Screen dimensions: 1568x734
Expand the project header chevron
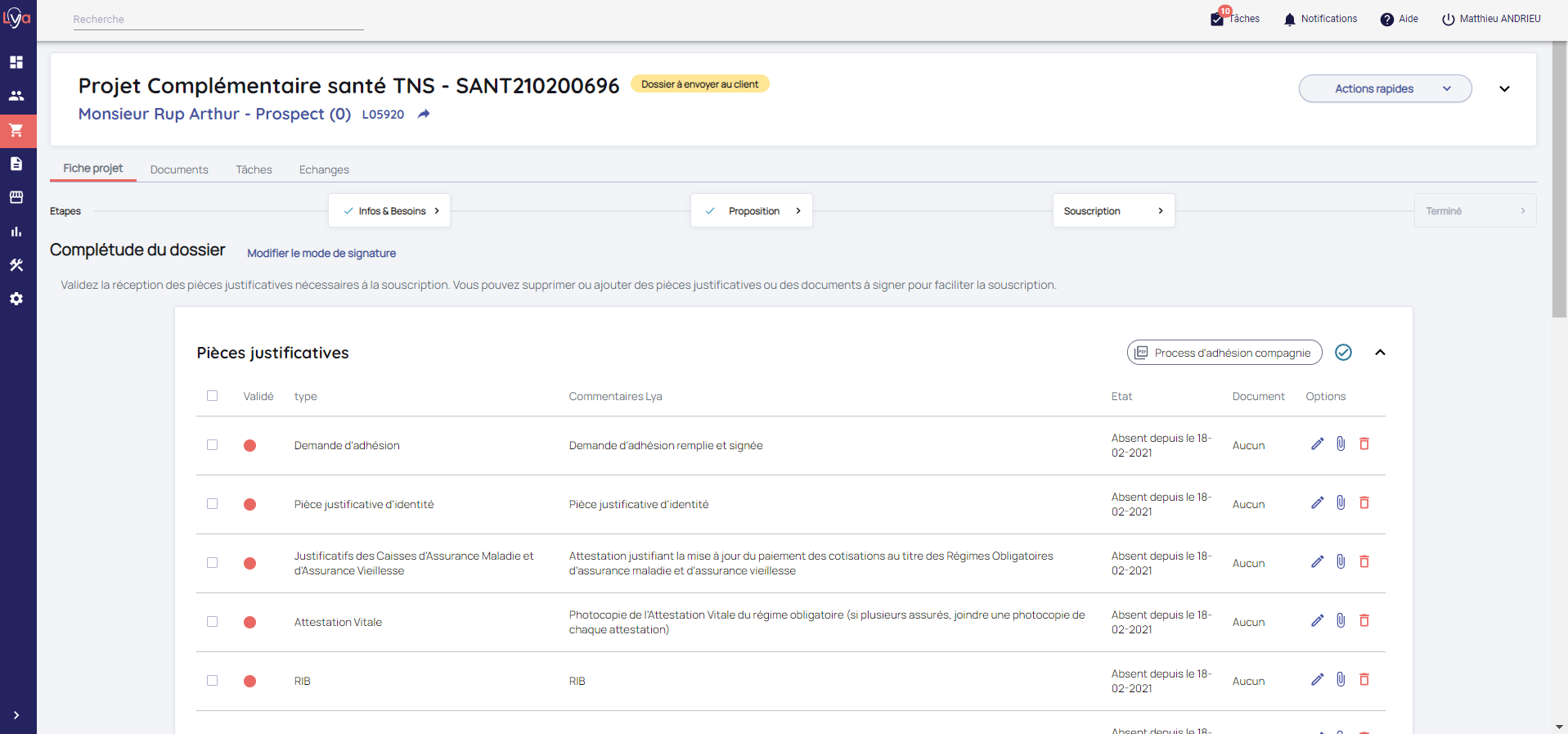[x=1504, y=89]
